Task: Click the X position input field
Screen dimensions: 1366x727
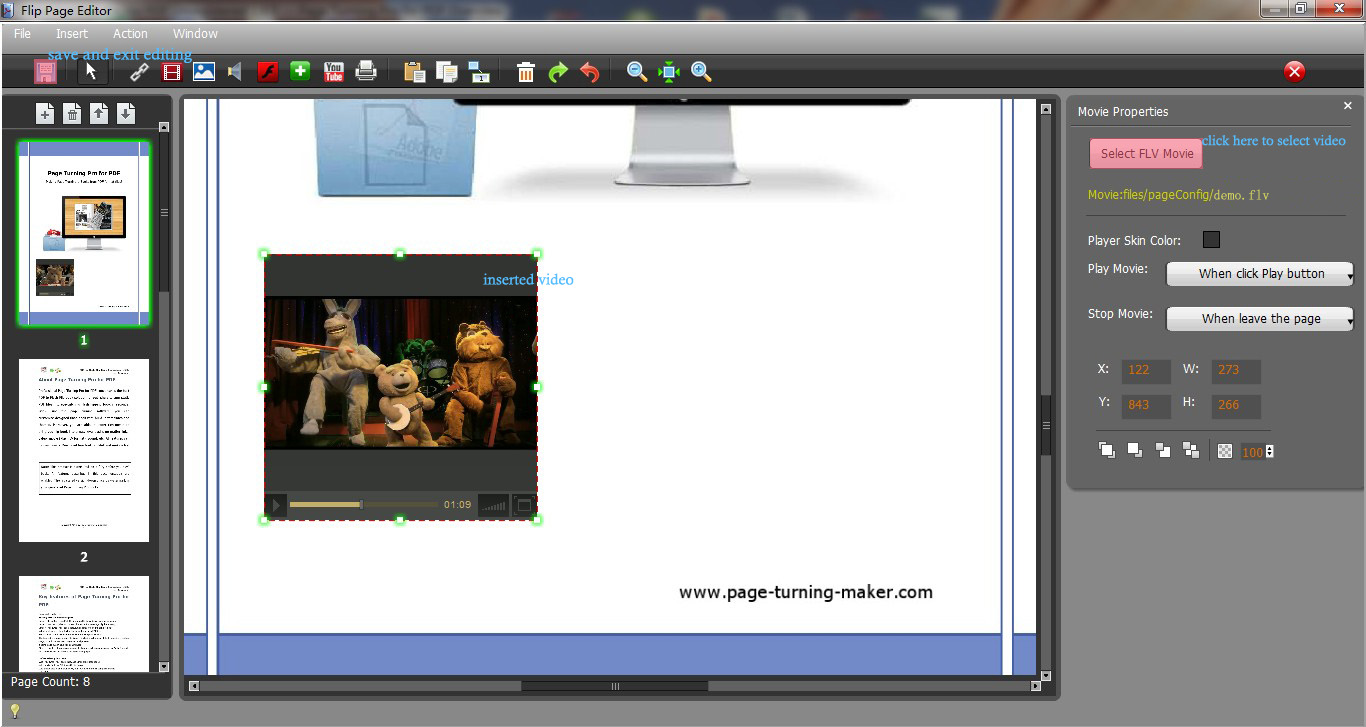Action: pos(1146,370)
